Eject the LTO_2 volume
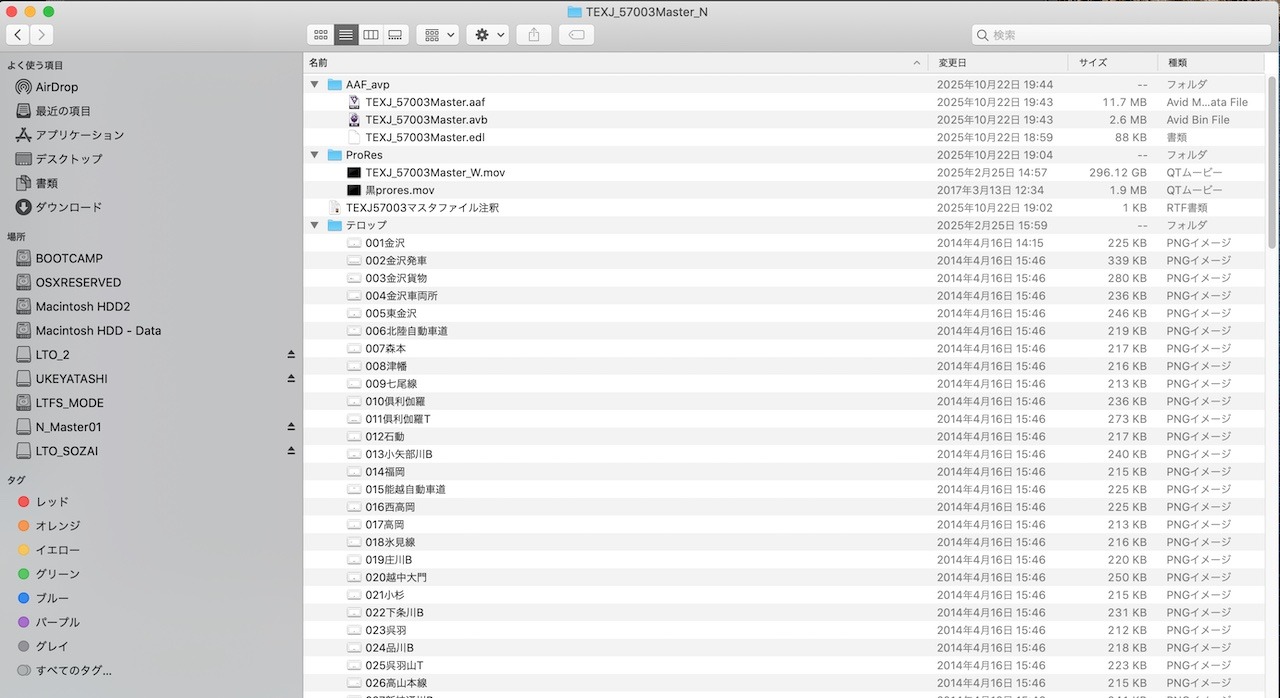Image resolution: width=1280 pixels, height=698 pixels. coord(291,355)
